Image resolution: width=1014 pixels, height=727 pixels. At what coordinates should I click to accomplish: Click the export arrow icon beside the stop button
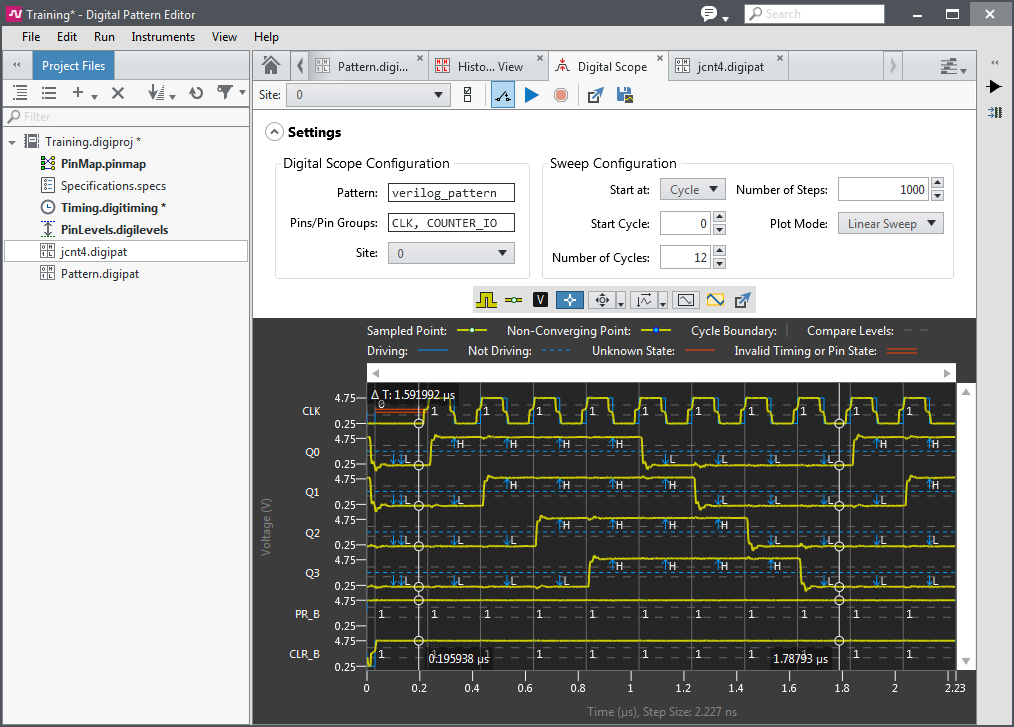[x=595, y=95]
